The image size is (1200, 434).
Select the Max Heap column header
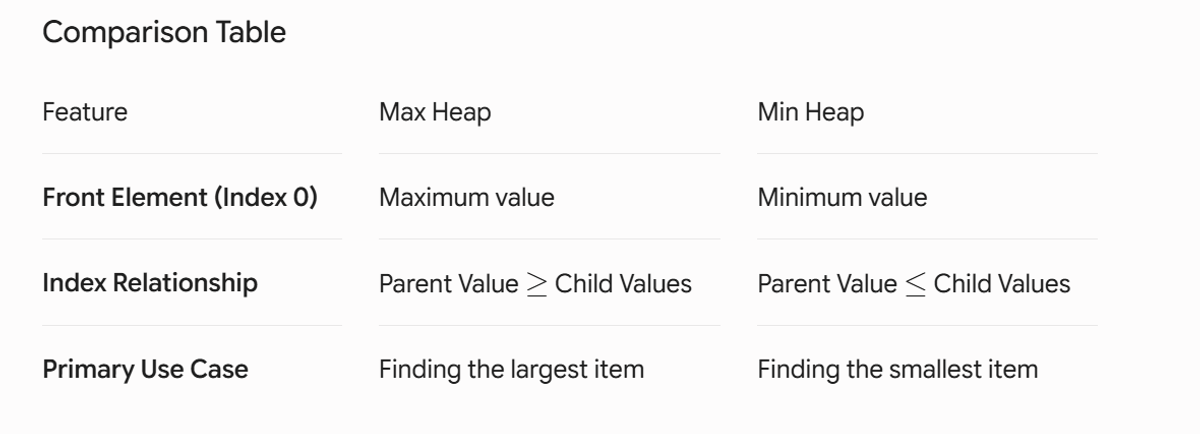[435, 113]
